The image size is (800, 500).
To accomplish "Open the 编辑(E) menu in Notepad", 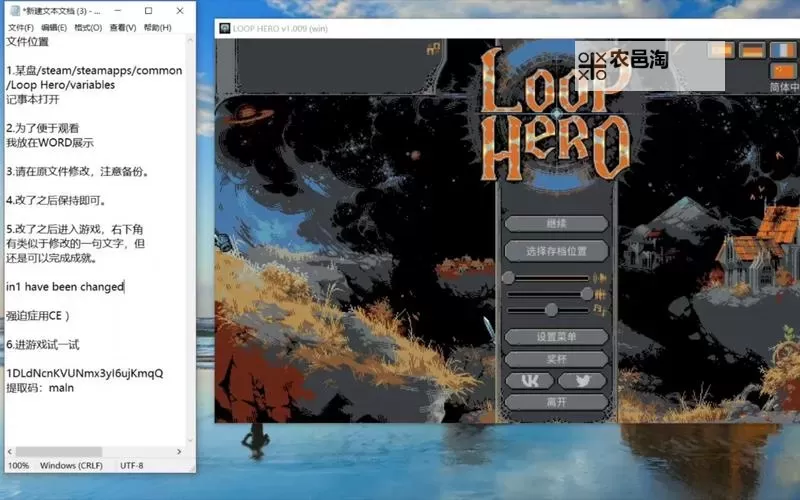I will pyautogui.click(x=54, y=28).
